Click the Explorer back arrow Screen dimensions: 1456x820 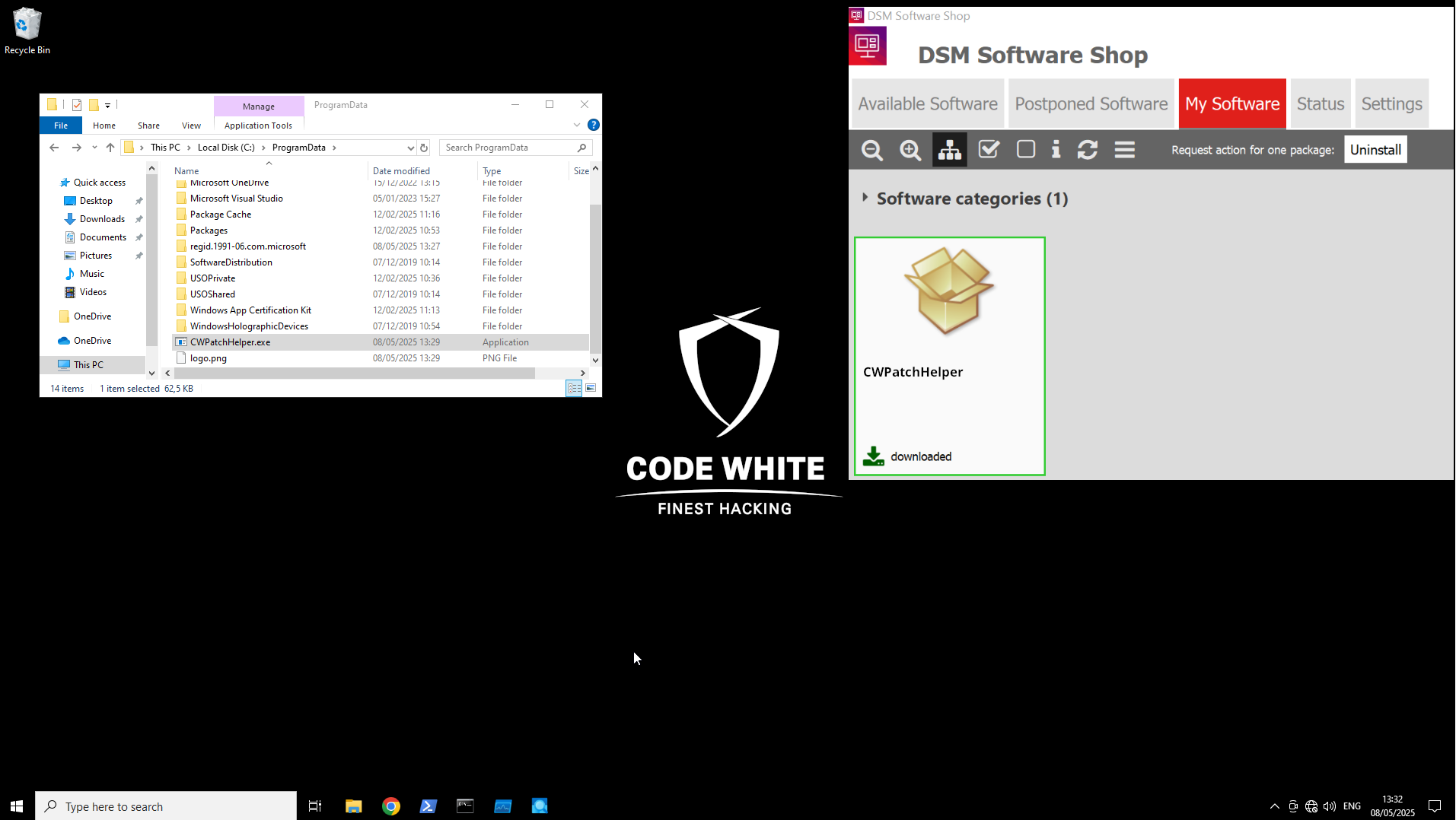click(x=54, y=148)
